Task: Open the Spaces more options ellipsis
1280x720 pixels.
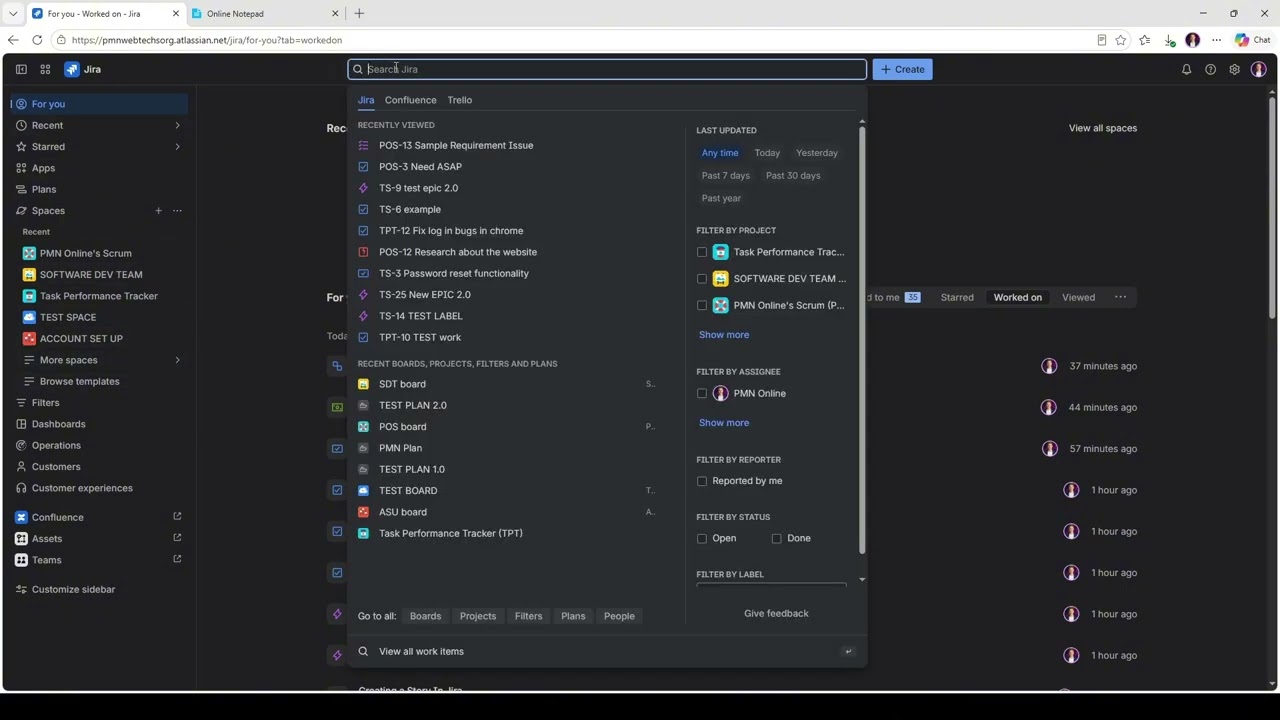Action: pos(177,210)
